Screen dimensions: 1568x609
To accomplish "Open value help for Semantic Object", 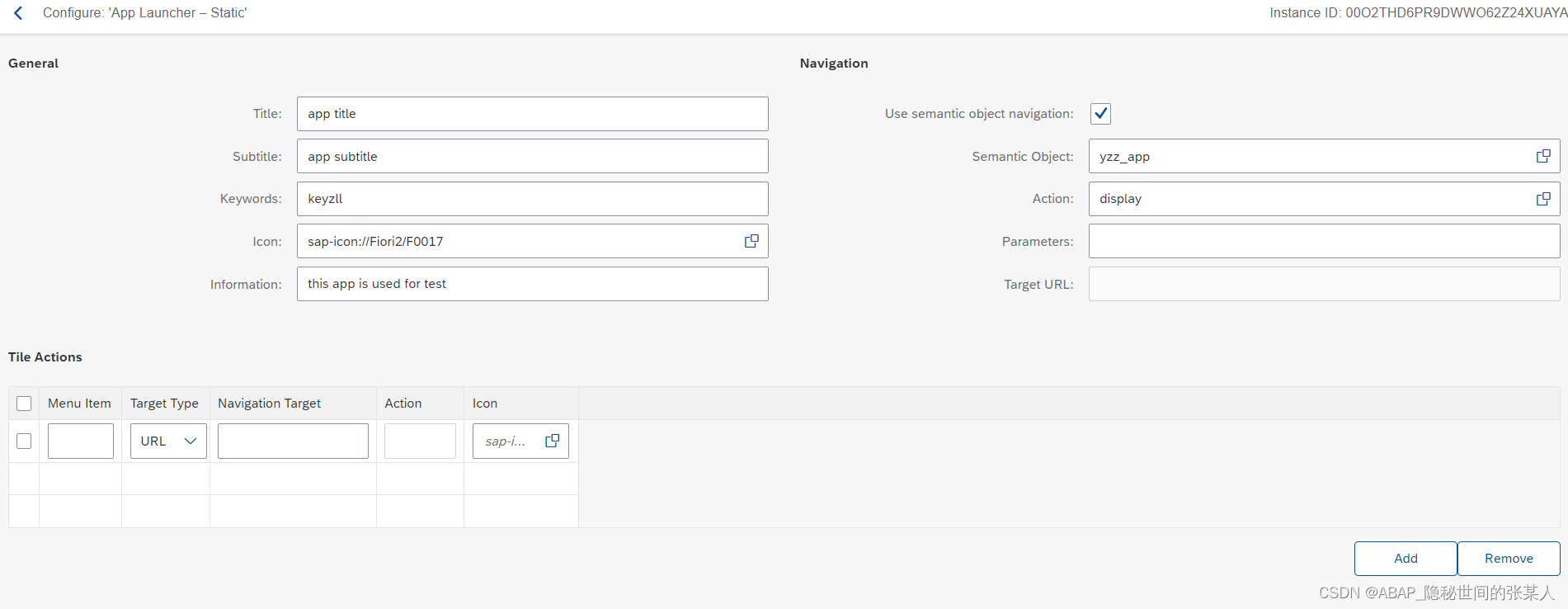I will point(1543,156).
